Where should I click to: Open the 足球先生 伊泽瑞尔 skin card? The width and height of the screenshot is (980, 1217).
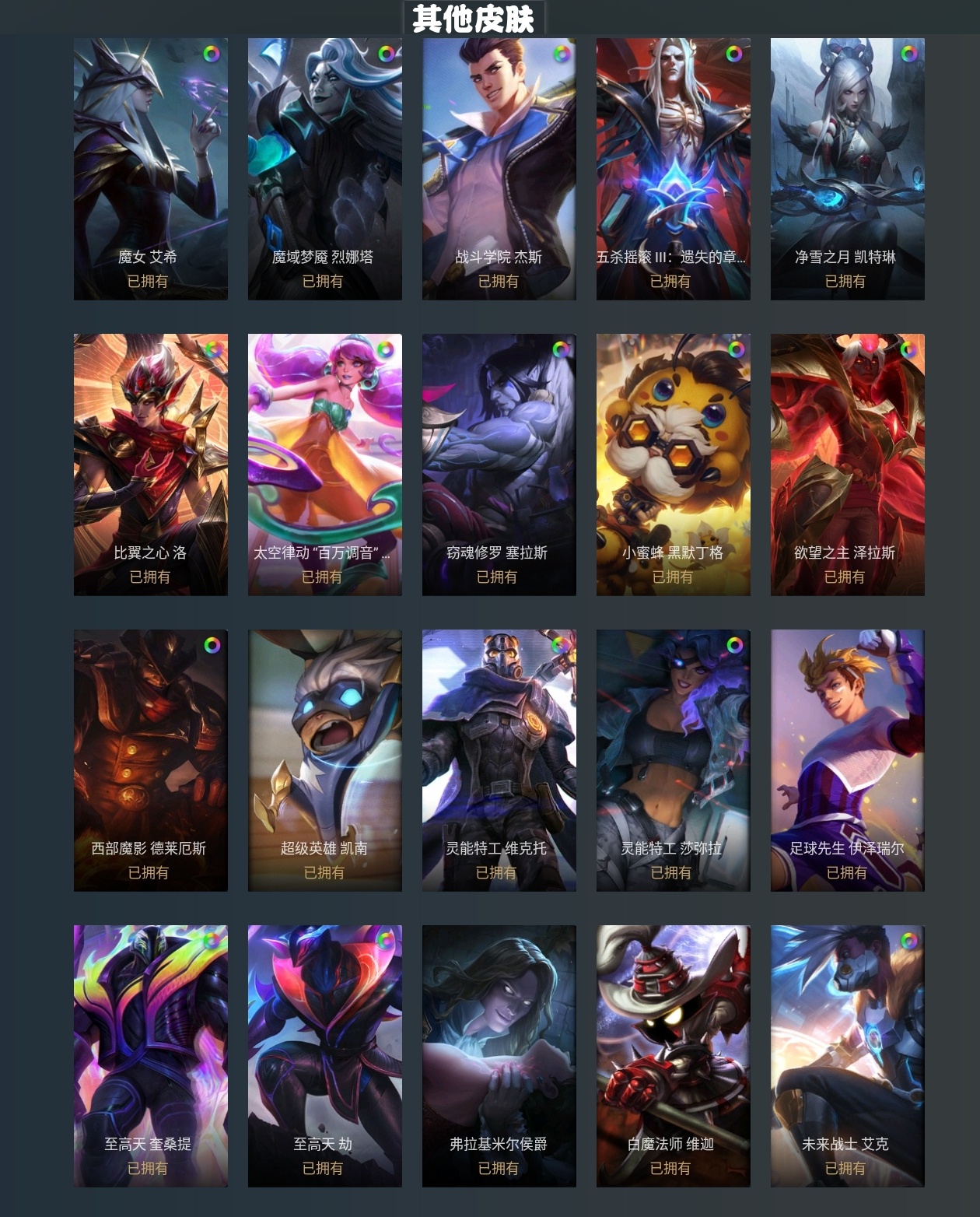pyautogui.click(x=848, y=760)
